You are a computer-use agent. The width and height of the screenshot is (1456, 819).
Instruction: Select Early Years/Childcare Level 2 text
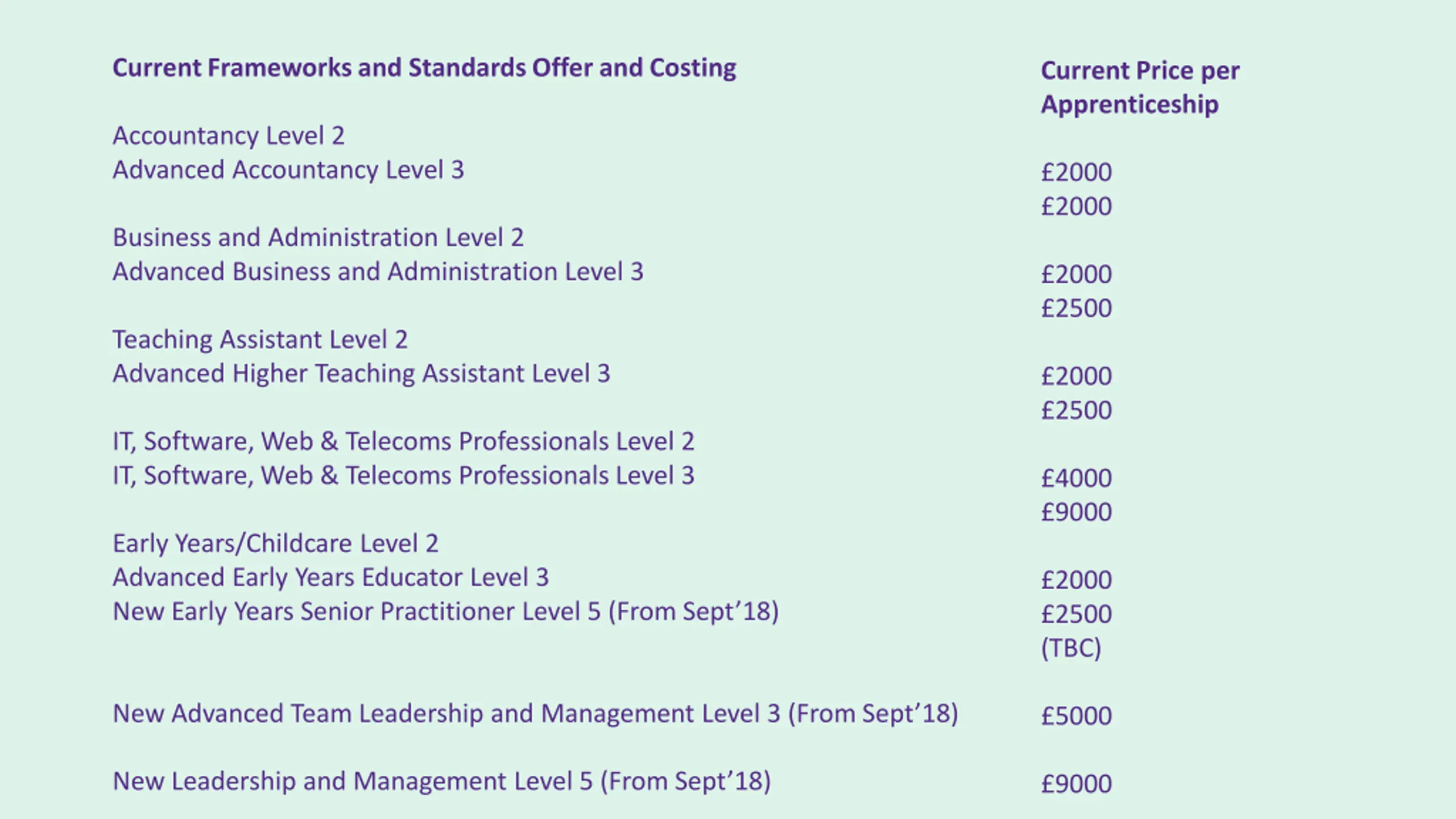275,544
